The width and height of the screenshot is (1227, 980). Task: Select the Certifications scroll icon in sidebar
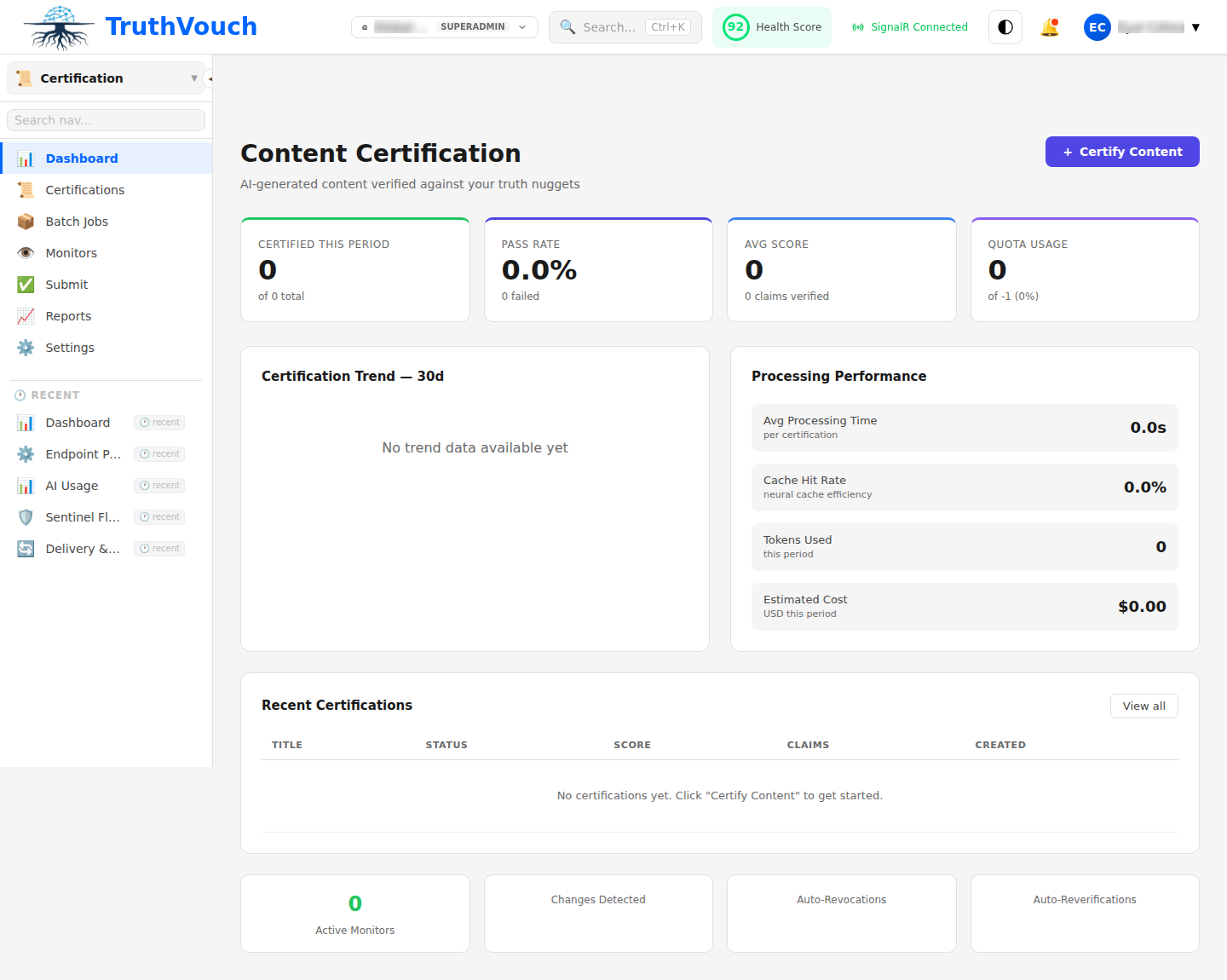tap(26, 189)
